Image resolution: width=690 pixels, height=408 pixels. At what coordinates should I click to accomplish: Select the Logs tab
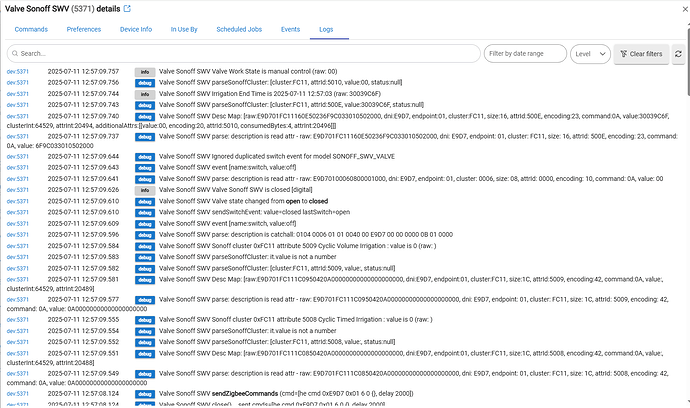pos(326,29)
